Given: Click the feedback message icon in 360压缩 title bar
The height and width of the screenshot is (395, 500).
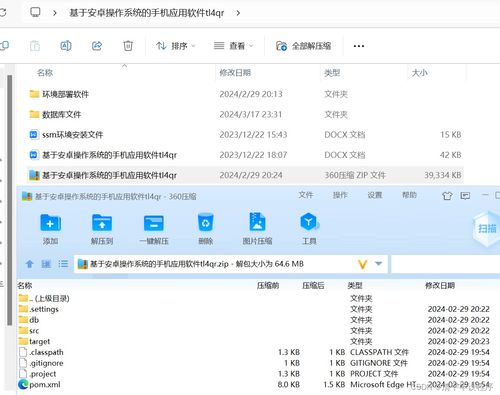Looking at the screenshot, I should click(465, 196).
